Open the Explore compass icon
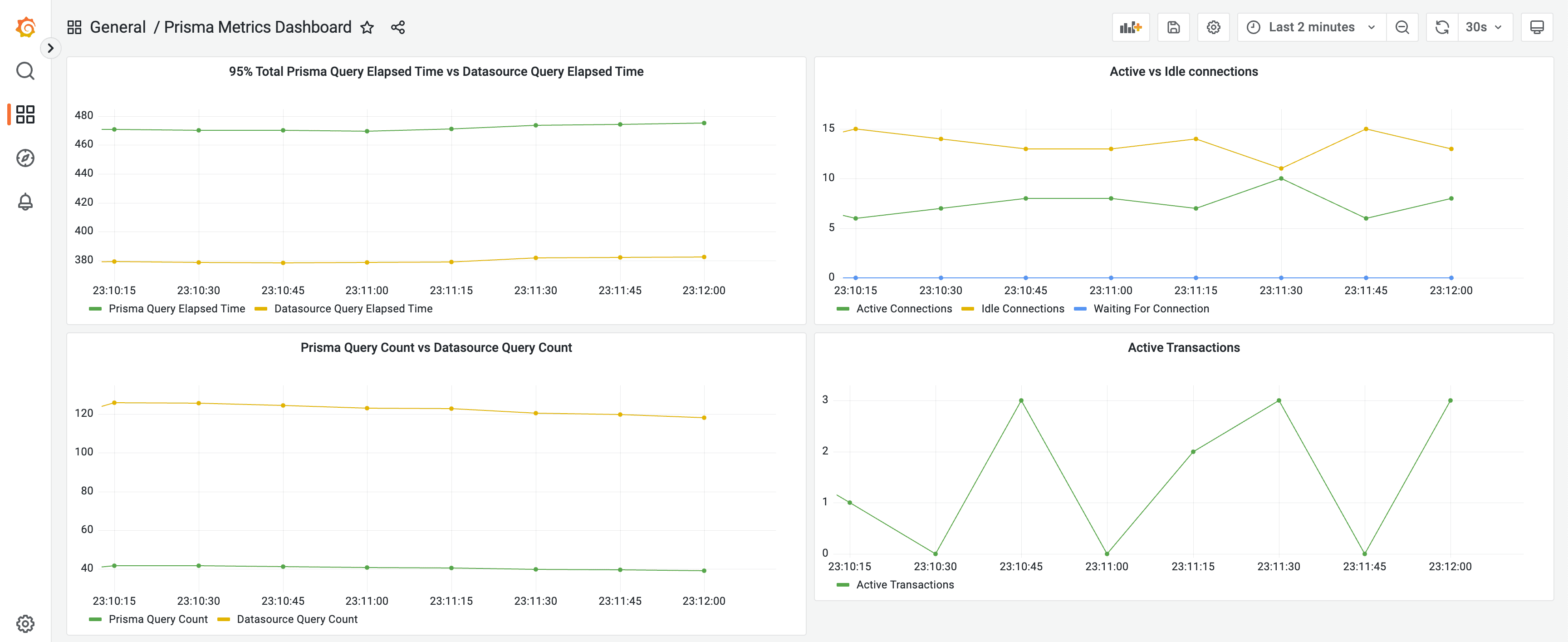Image resolution: width=1568 pixels, height=642 pixels. coord(25,158)
